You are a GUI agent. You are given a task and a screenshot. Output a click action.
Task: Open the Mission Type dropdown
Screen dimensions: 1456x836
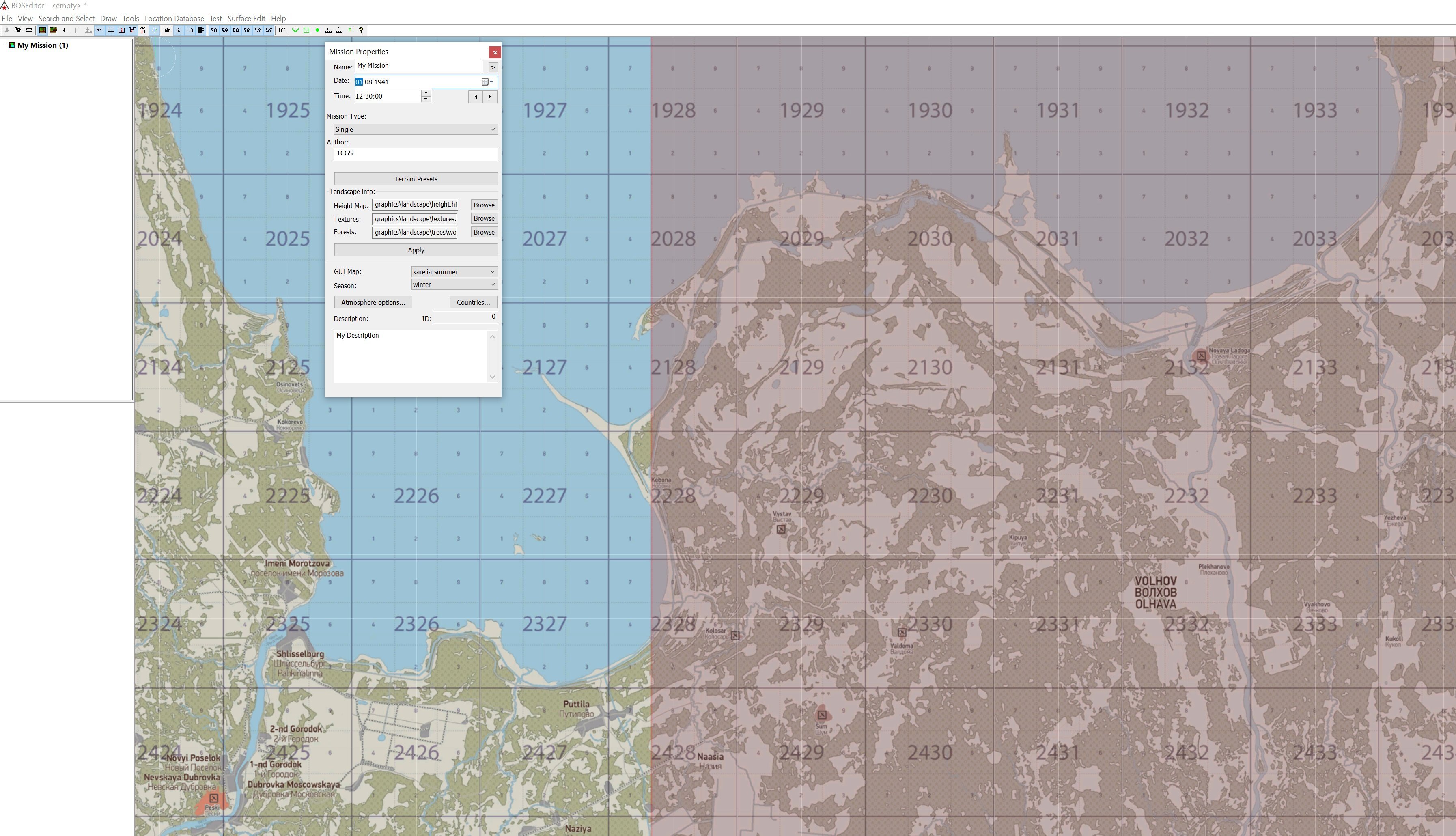click(416, 129)
